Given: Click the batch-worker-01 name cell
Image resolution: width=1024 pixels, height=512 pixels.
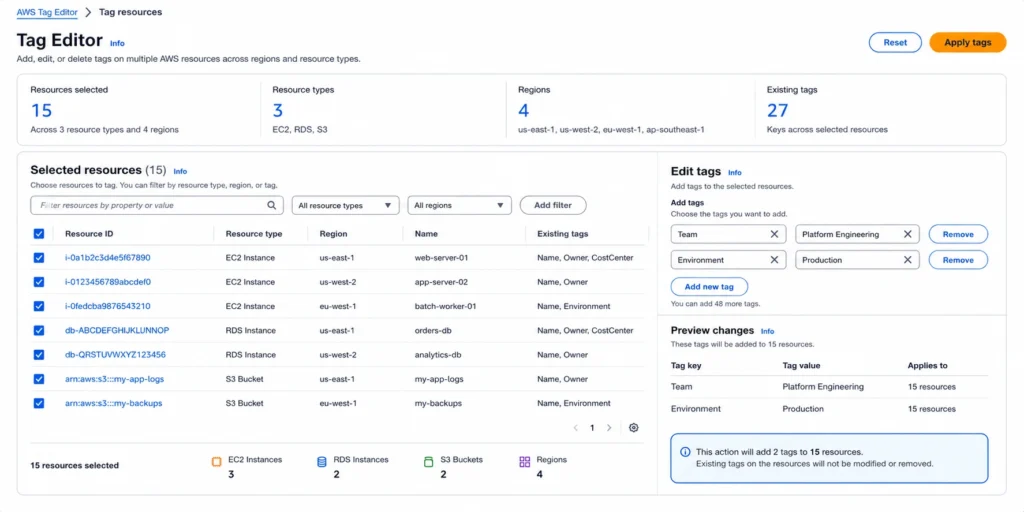Looking at the screenshot, I should [x=445, y=306].
